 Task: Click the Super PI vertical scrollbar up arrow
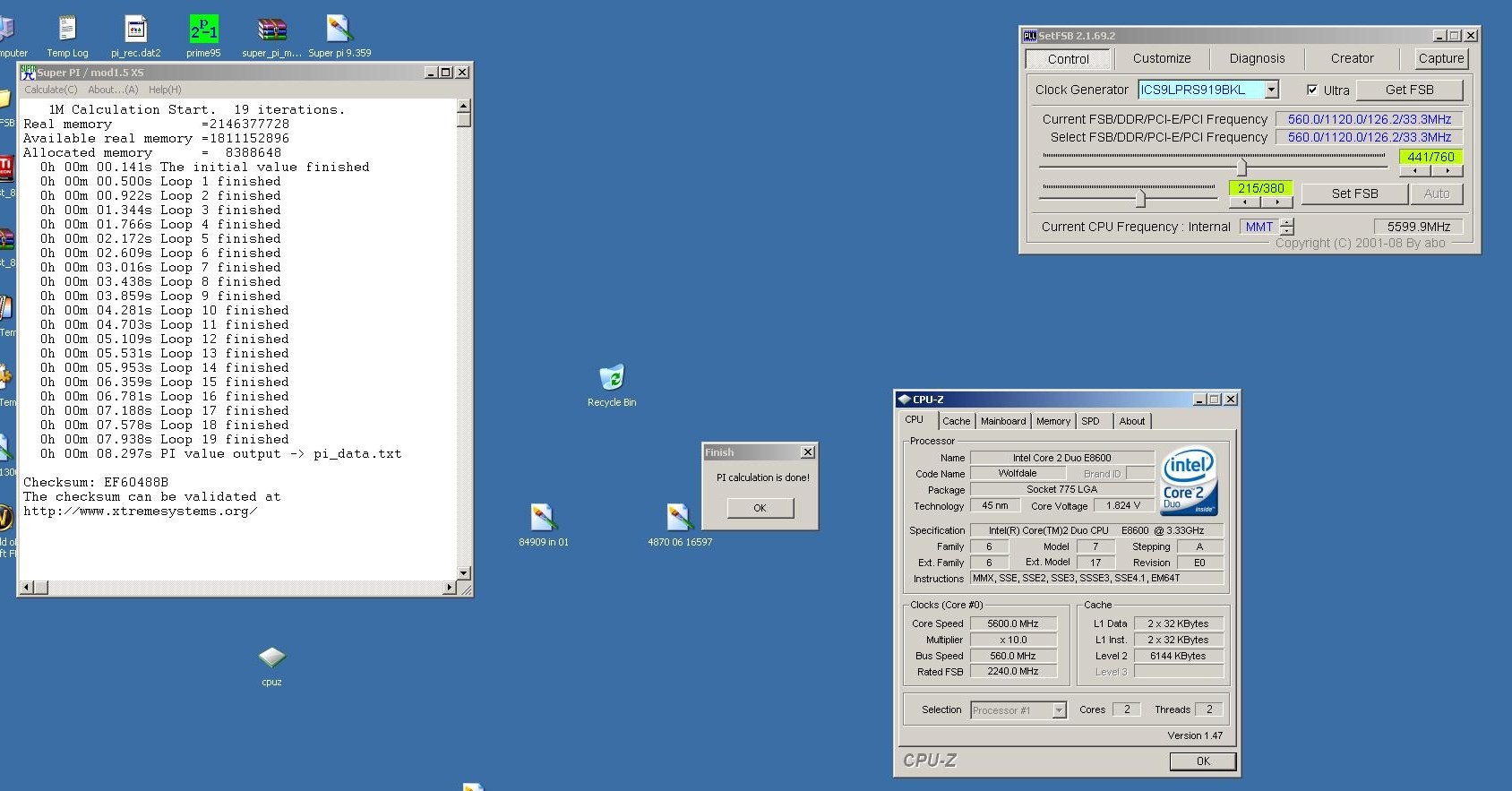click(464, 107)
